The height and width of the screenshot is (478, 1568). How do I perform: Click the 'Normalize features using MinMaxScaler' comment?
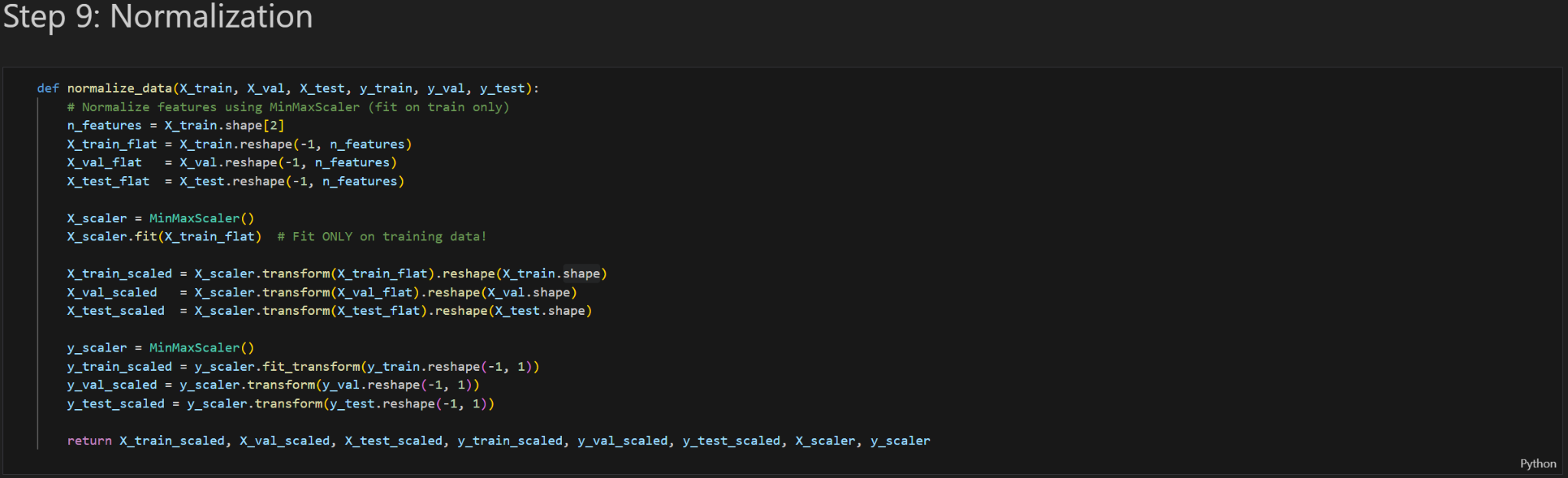point(288,107)
